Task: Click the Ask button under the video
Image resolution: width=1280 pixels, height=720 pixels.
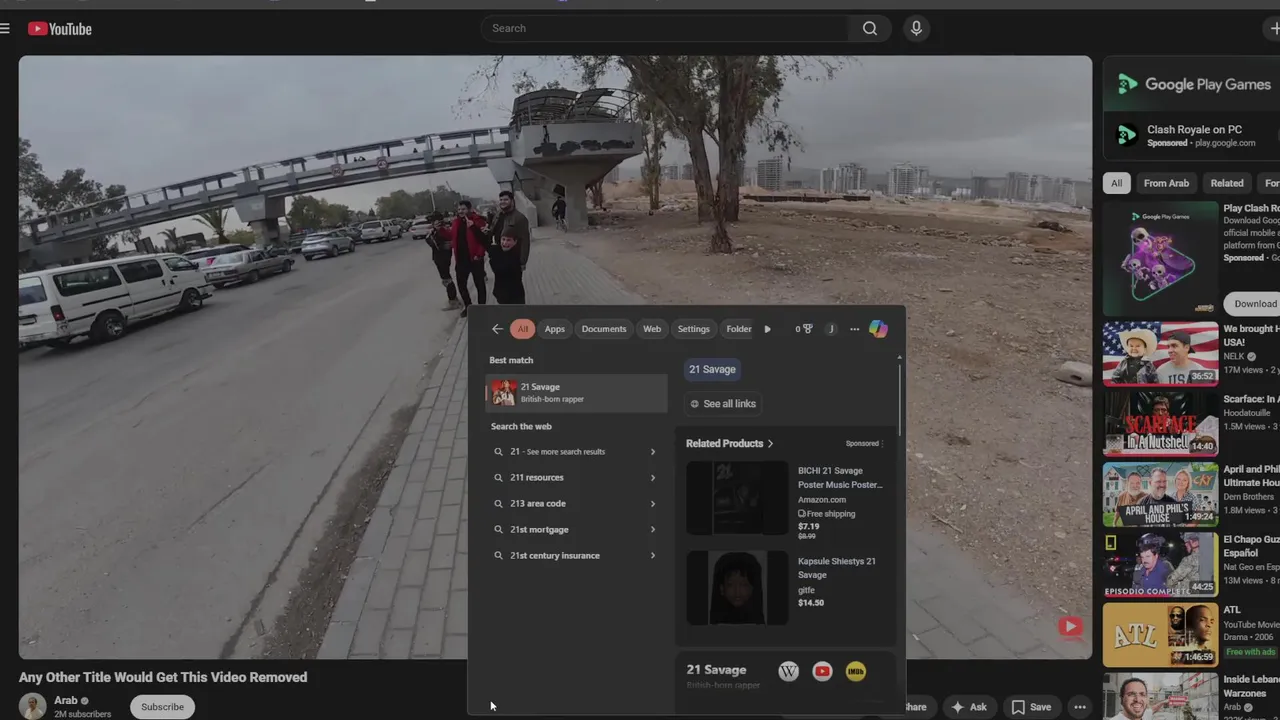Action: point(969,707)
